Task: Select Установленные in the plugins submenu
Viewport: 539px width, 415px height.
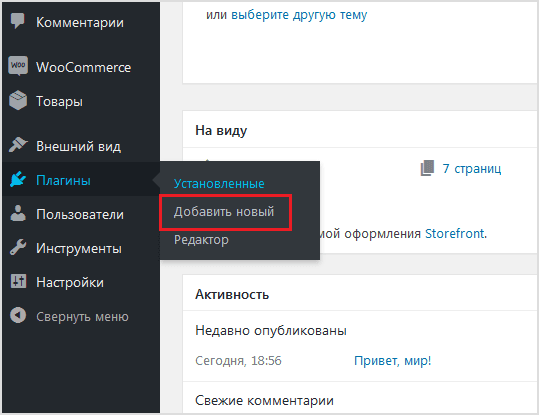Action: (219, 184)
